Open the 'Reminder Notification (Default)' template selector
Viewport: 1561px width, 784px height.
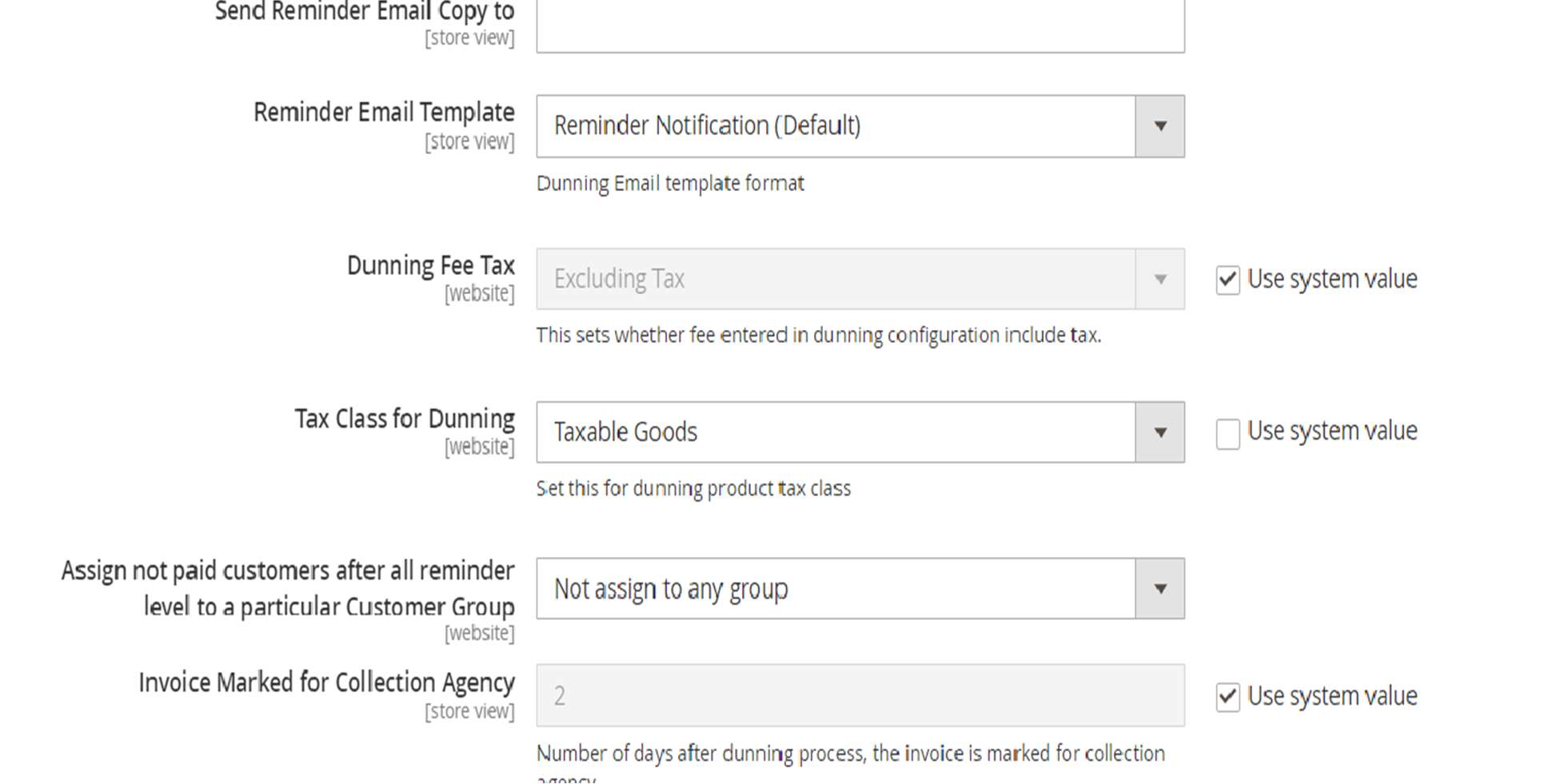click(x=835, y=126)
